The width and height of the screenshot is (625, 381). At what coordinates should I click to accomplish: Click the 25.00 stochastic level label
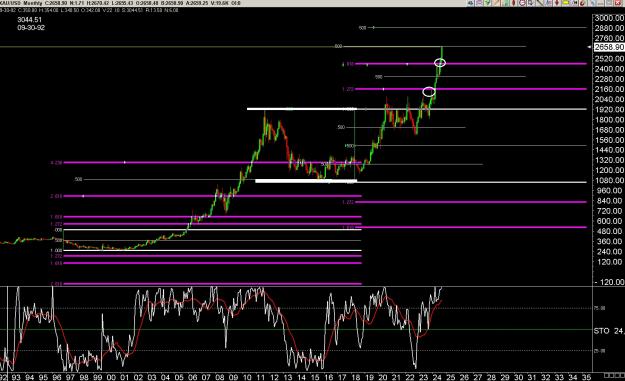(600, 350)
